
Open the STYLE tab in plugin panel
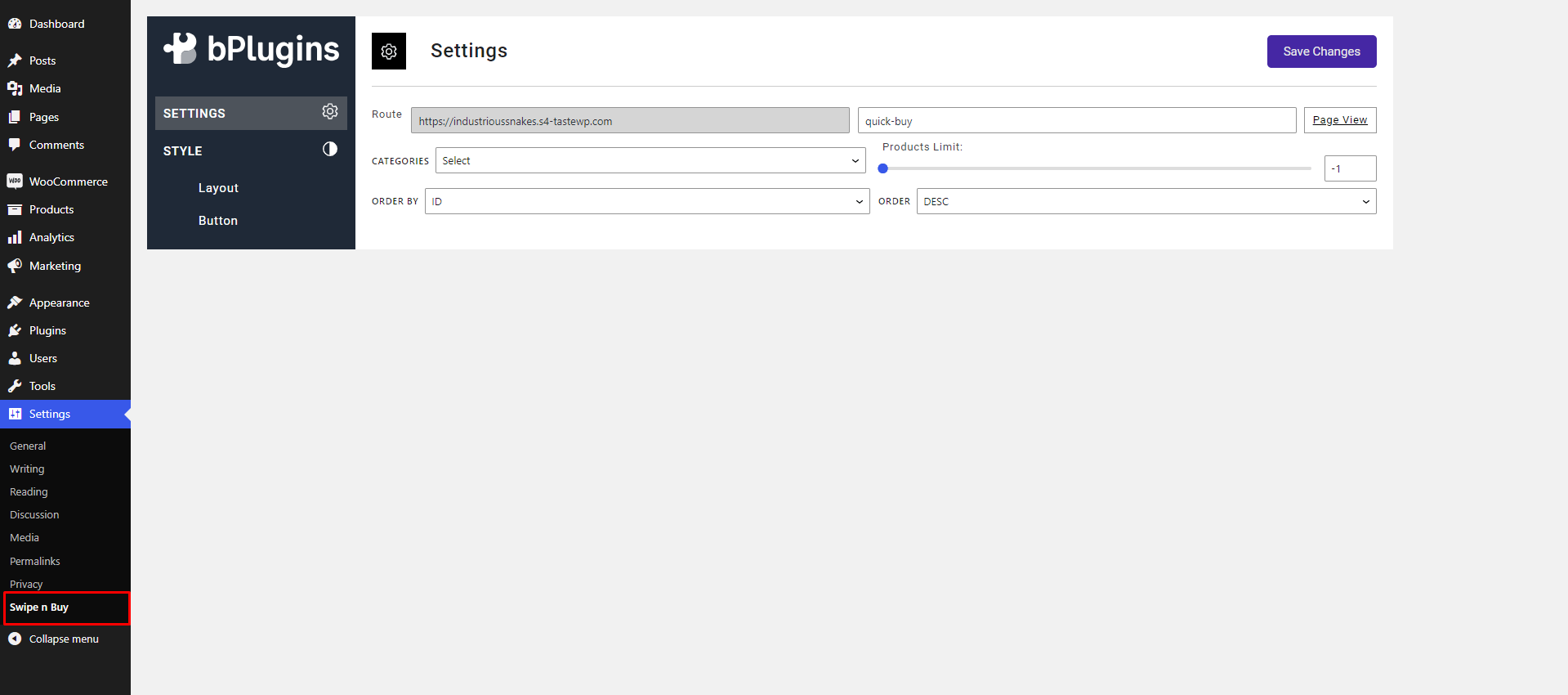point(251,150)
